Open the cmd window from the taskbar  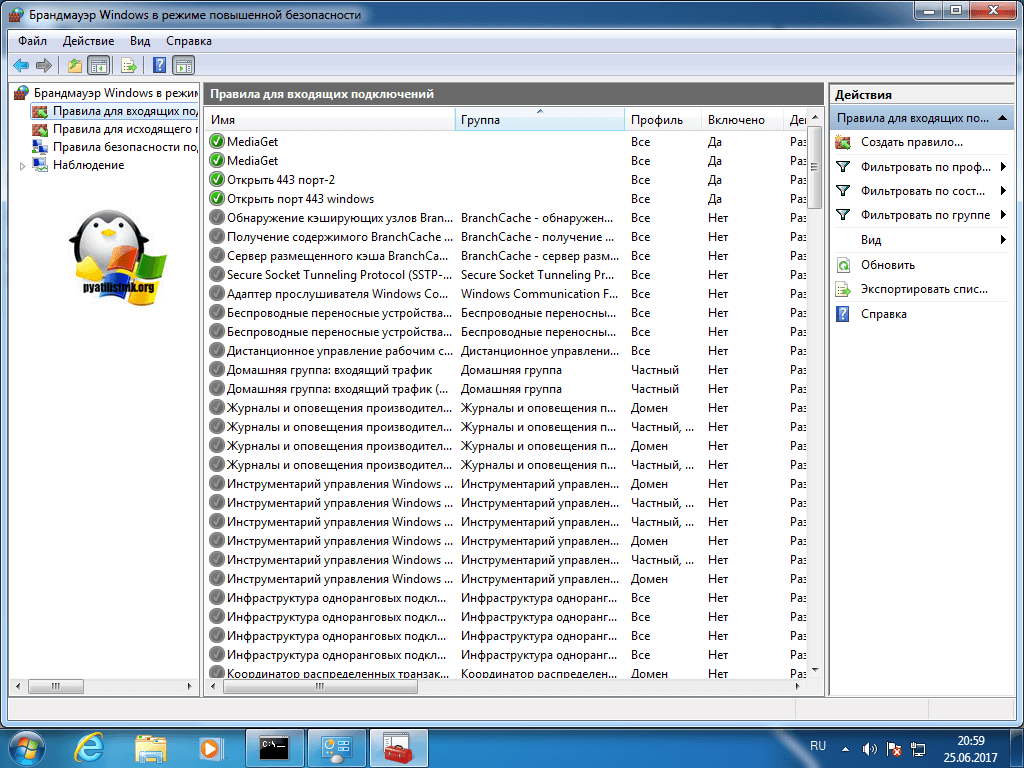tap(274, 747)
